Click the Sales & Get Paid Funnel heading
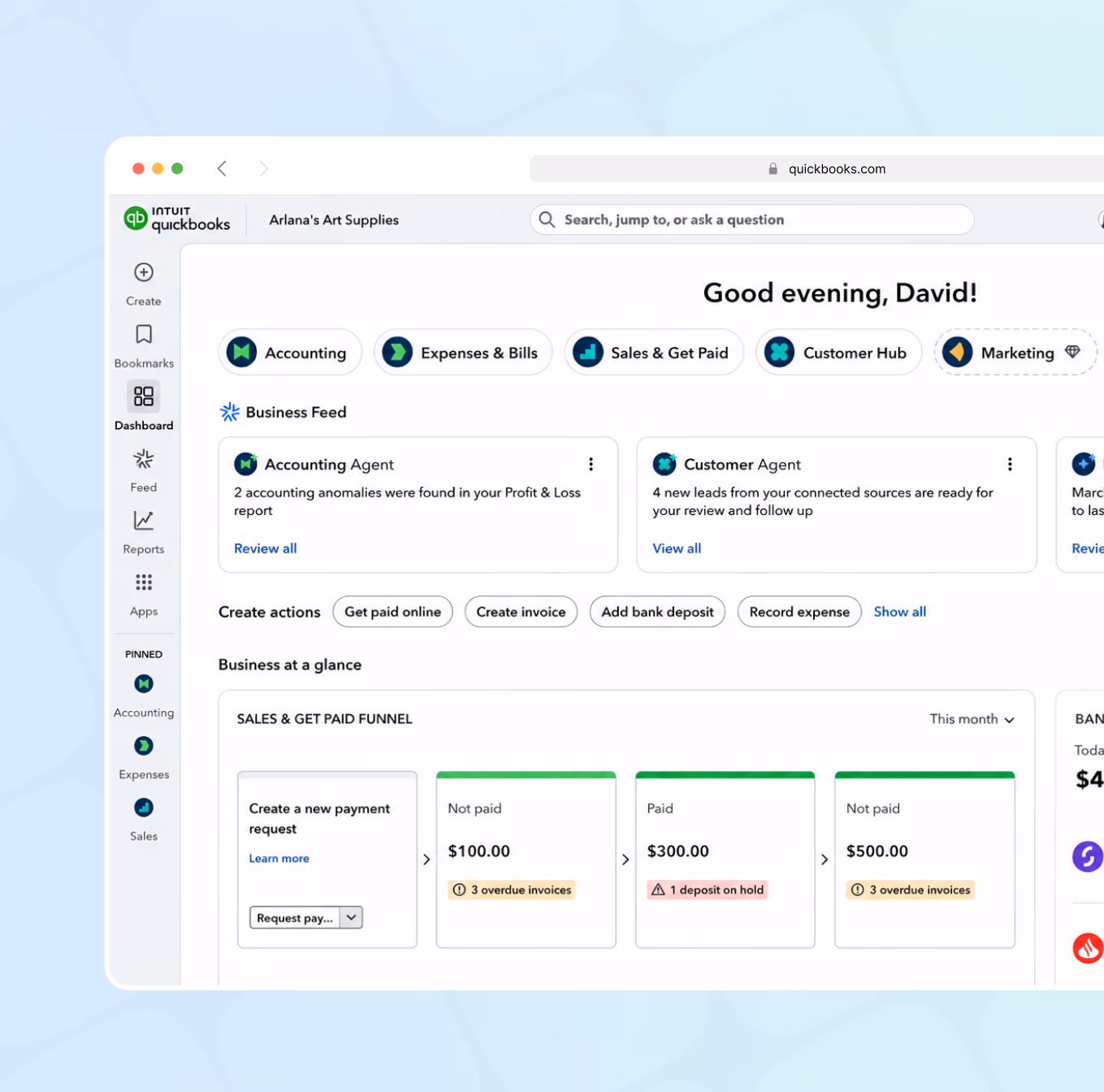 [324, 719]
